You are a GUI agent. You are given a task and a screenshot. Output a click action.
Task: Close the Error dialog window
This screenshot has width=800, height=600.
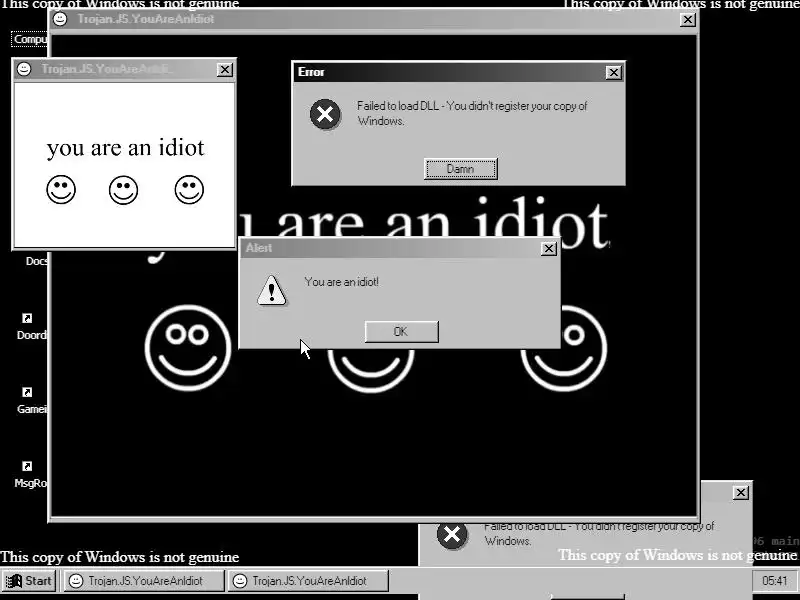613,72
